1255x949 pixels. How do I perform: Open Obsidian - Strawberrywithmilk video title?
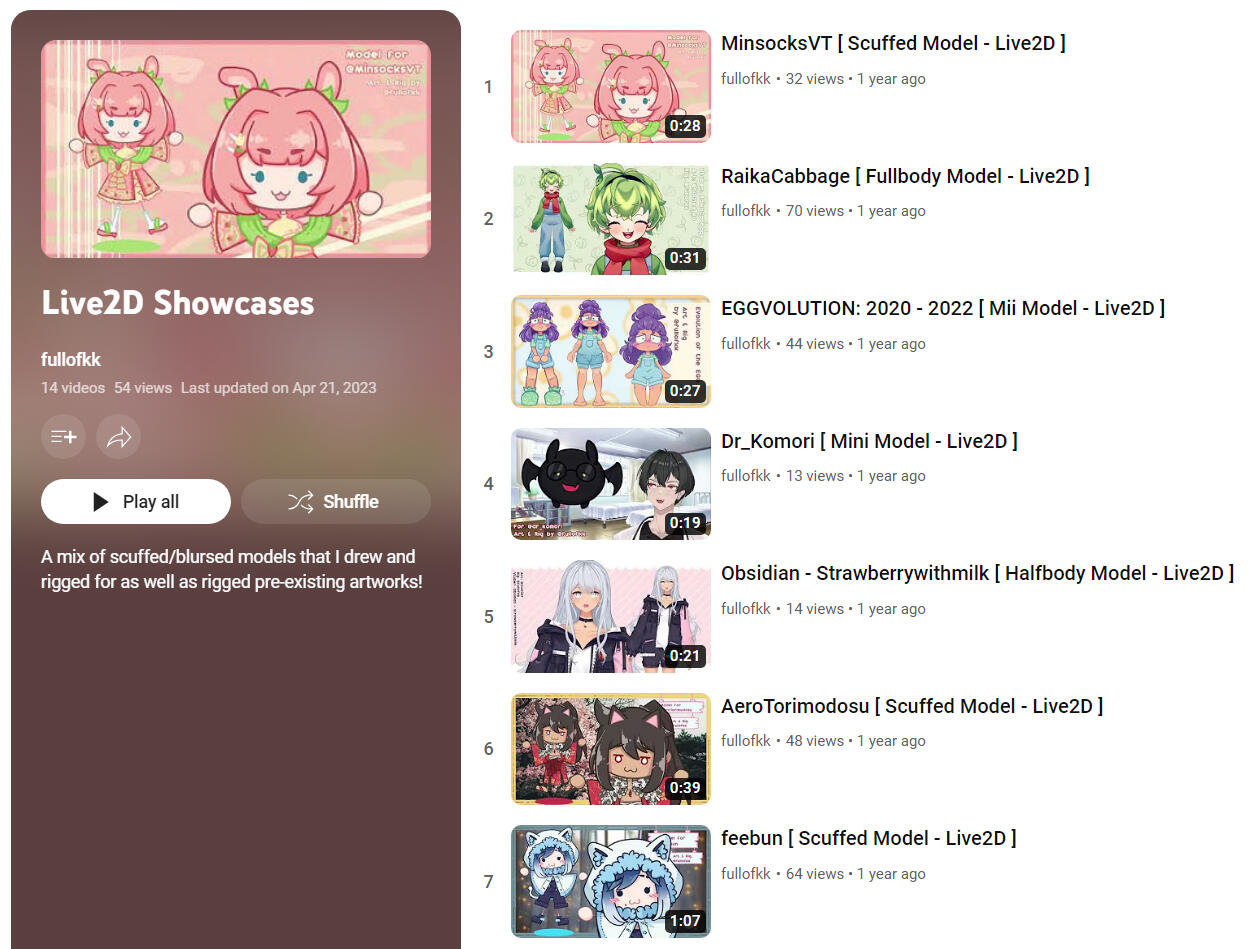pos(978,574)
